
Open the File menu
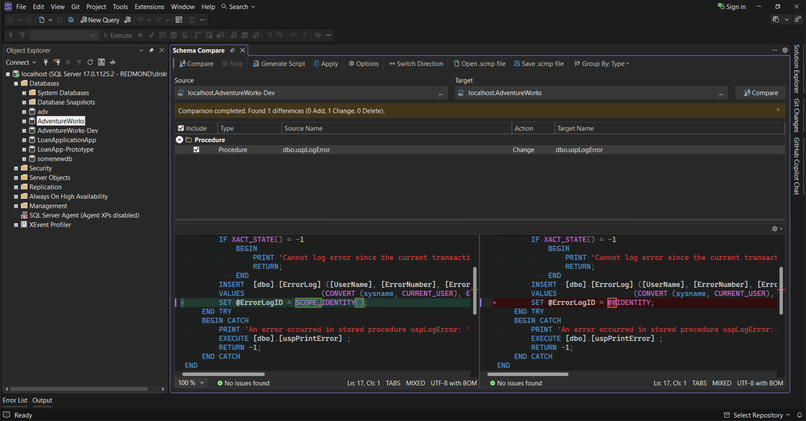point(21,7)
